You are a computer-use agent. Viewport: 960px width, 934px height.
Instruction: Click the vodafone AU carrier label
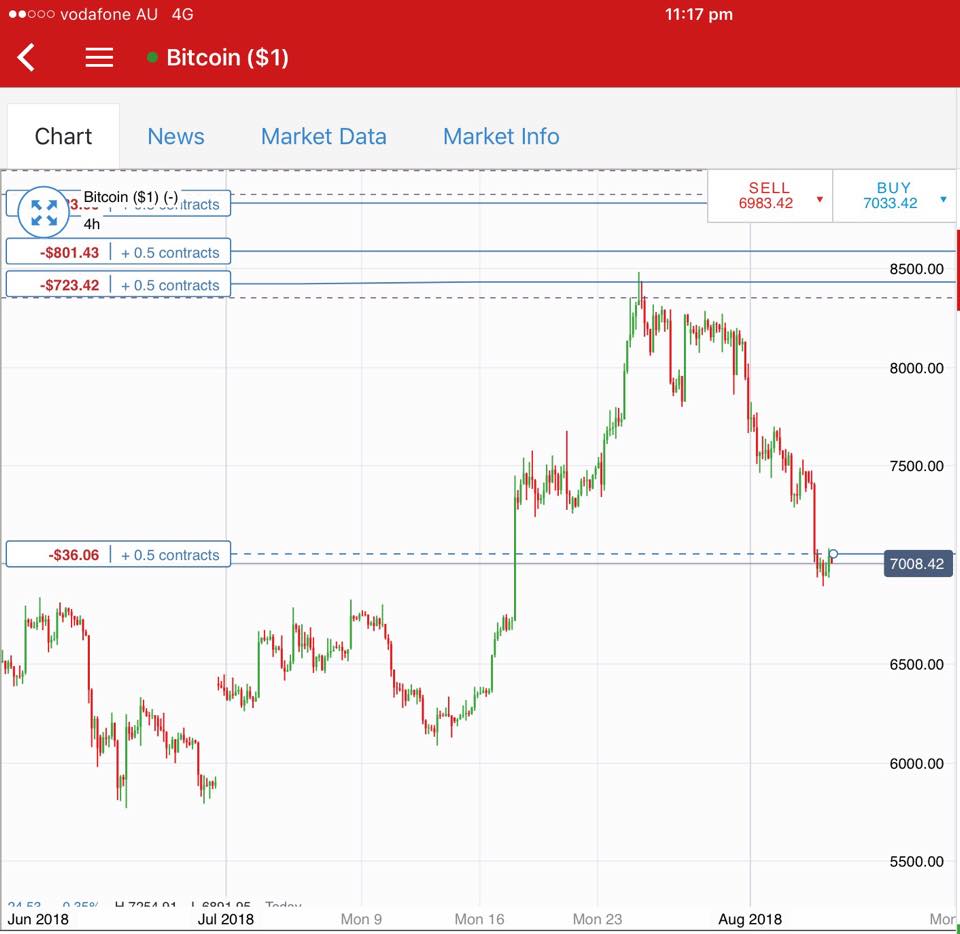109,14
